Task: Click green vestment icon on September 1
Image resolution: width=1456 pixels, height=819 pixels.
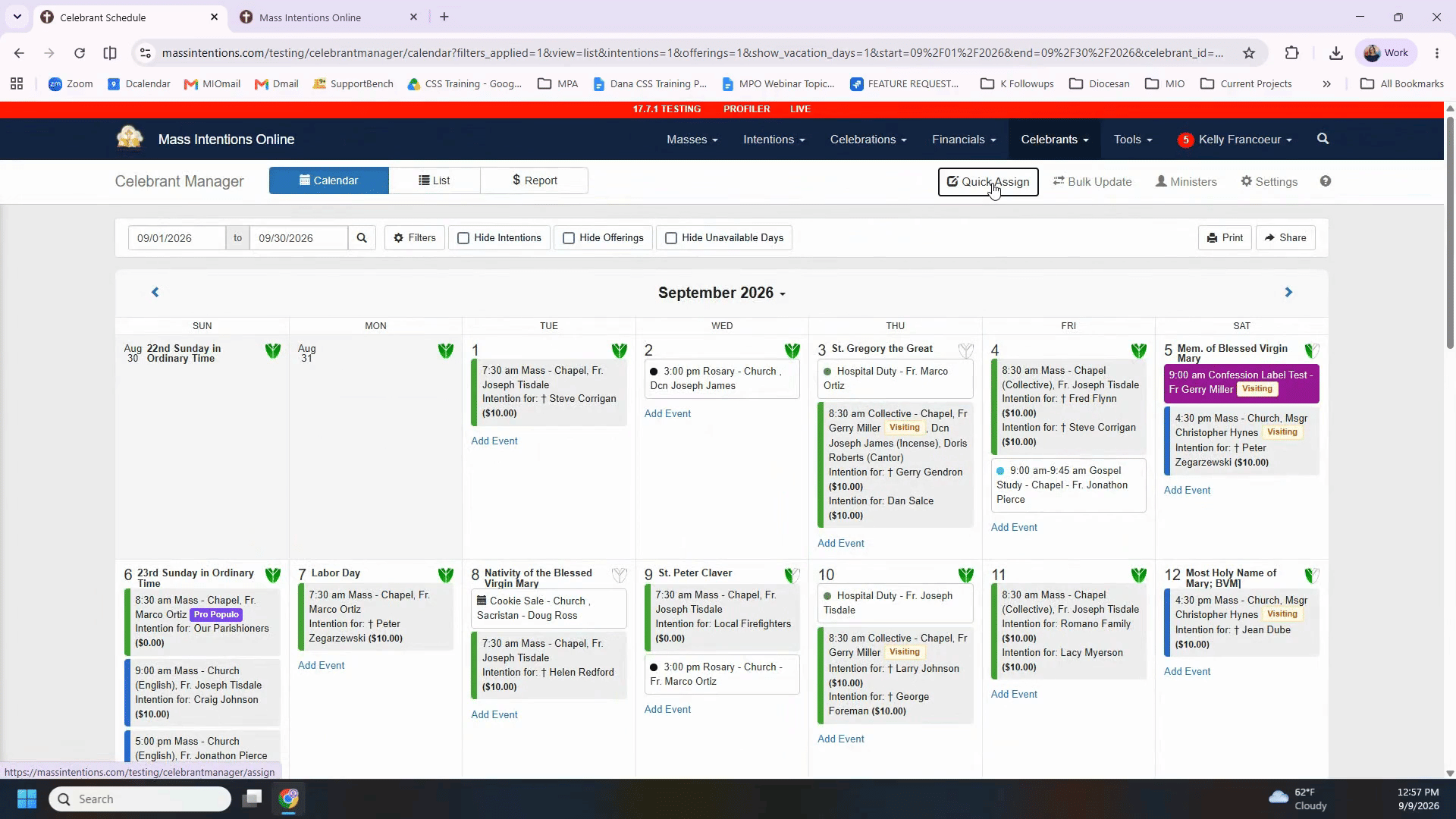Action: 619,350
